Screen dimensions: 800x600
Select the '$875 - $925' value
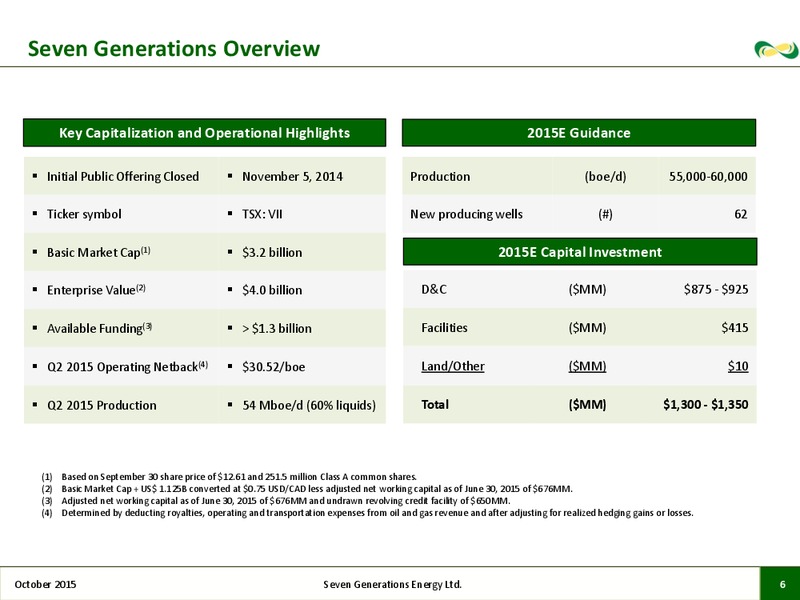pyautogui.click(x=716, y=289)
